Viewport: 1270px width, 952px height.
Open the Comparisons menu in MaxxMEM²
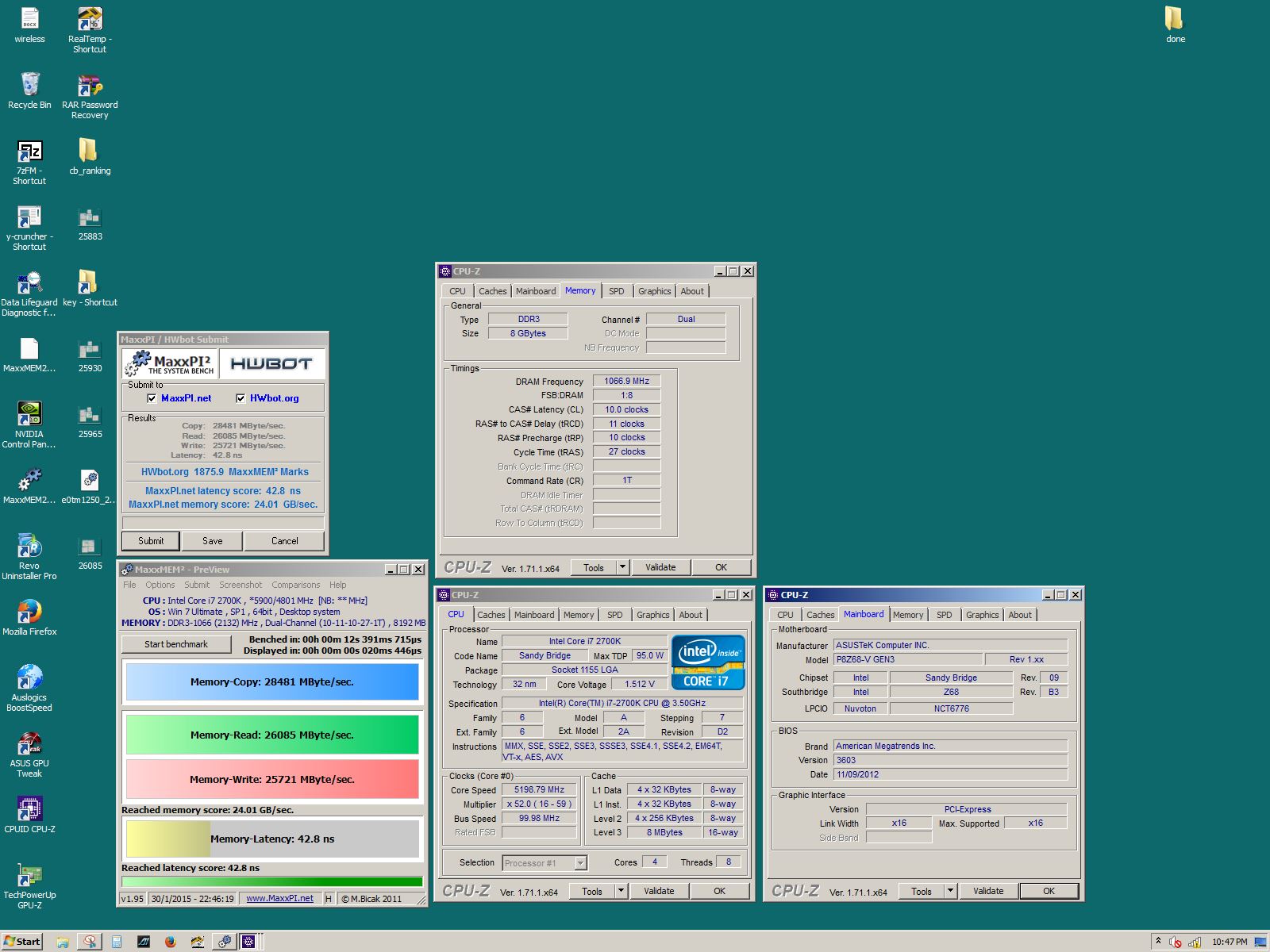click(x=295, y=585)
